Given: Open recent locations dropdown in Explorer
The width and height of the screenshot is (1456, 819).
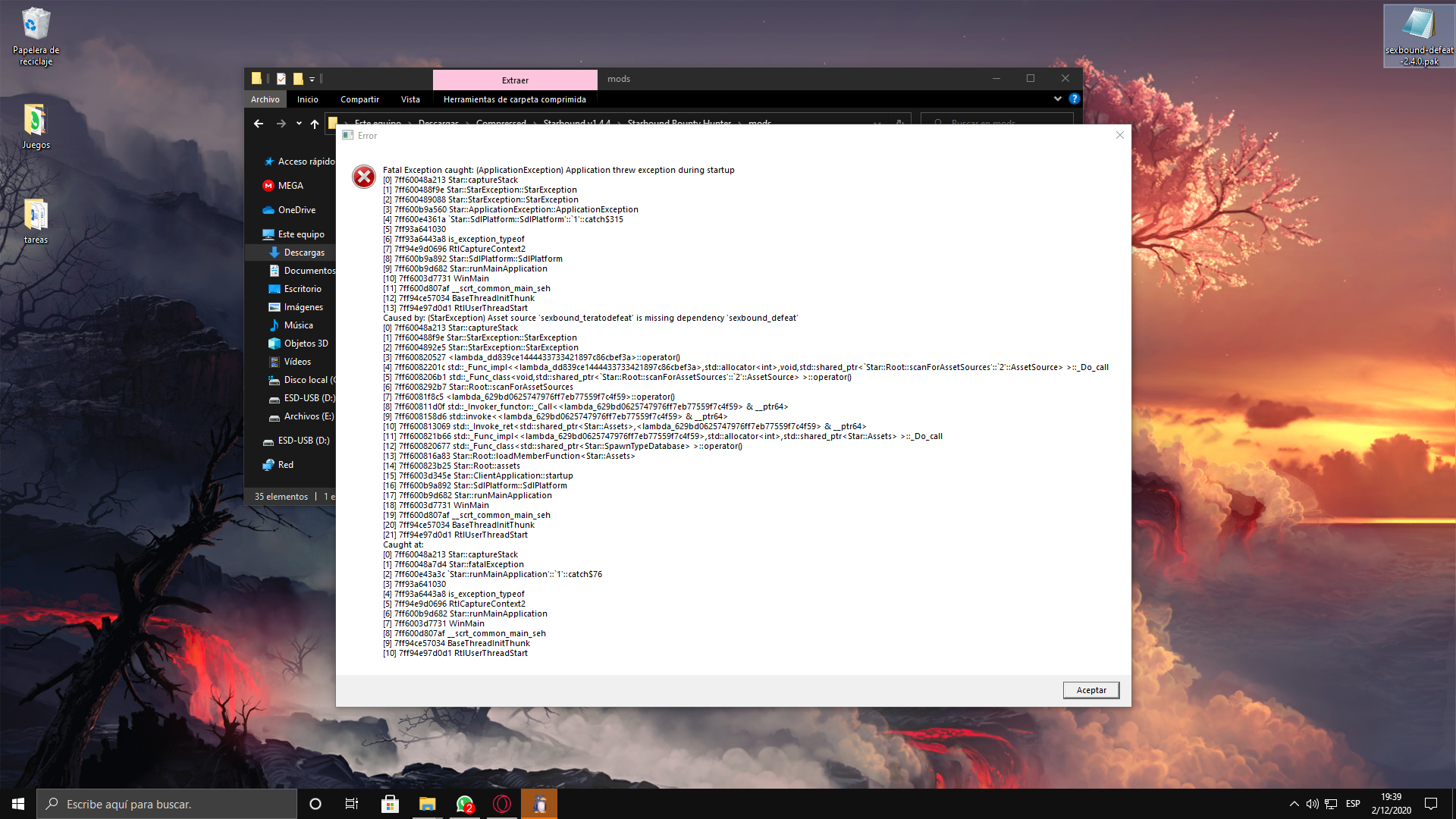Looking at the screenshot, I should [299, 124].
